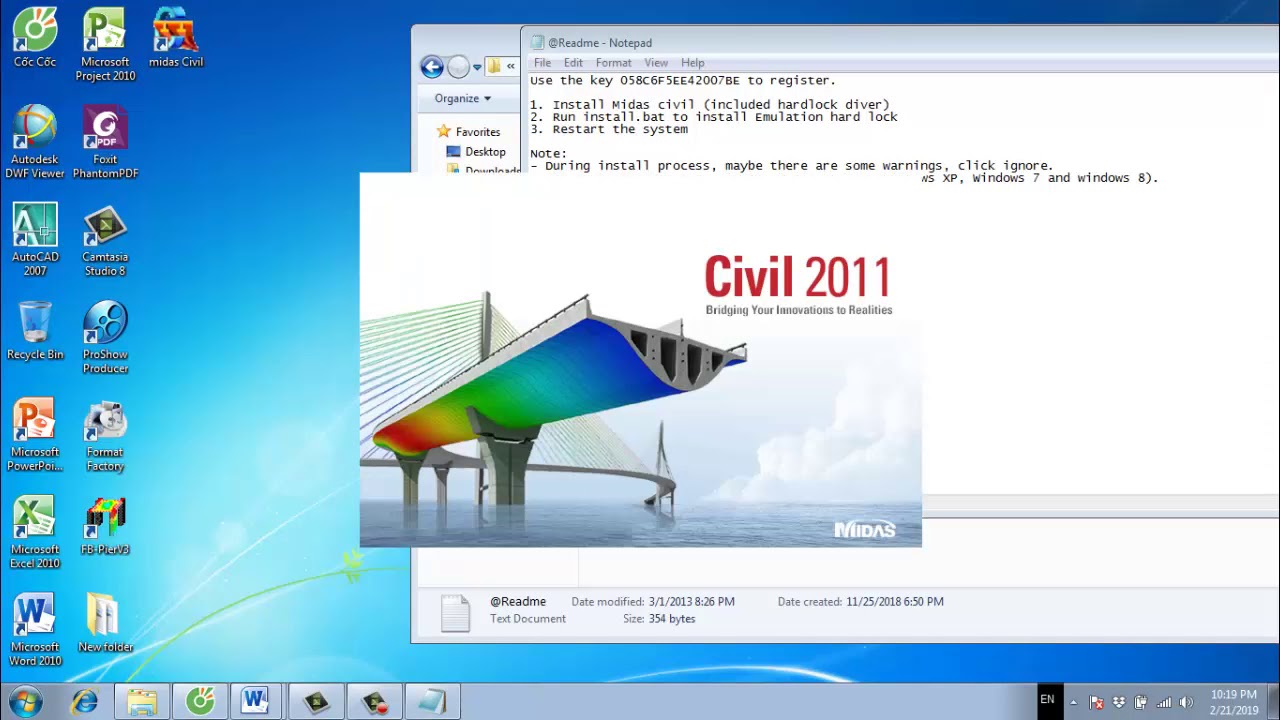Open the Cốc Cốc browser desktop shortcut

35,38
